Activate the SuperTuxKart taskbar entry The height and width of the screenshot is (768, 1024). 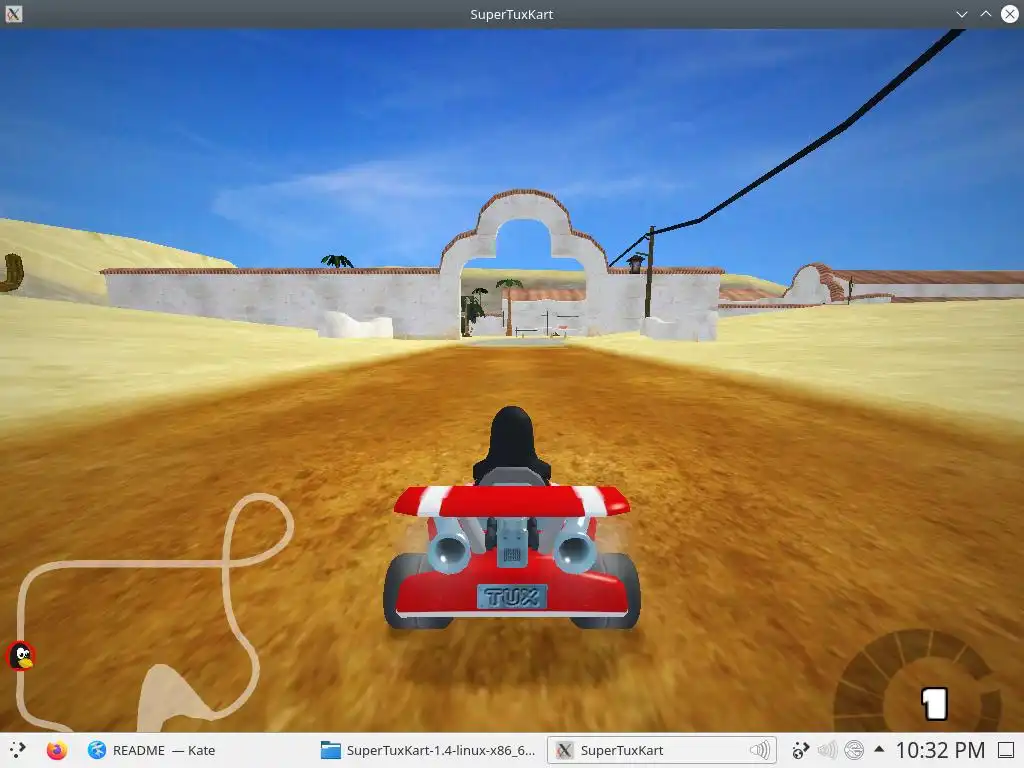(662, 750)
